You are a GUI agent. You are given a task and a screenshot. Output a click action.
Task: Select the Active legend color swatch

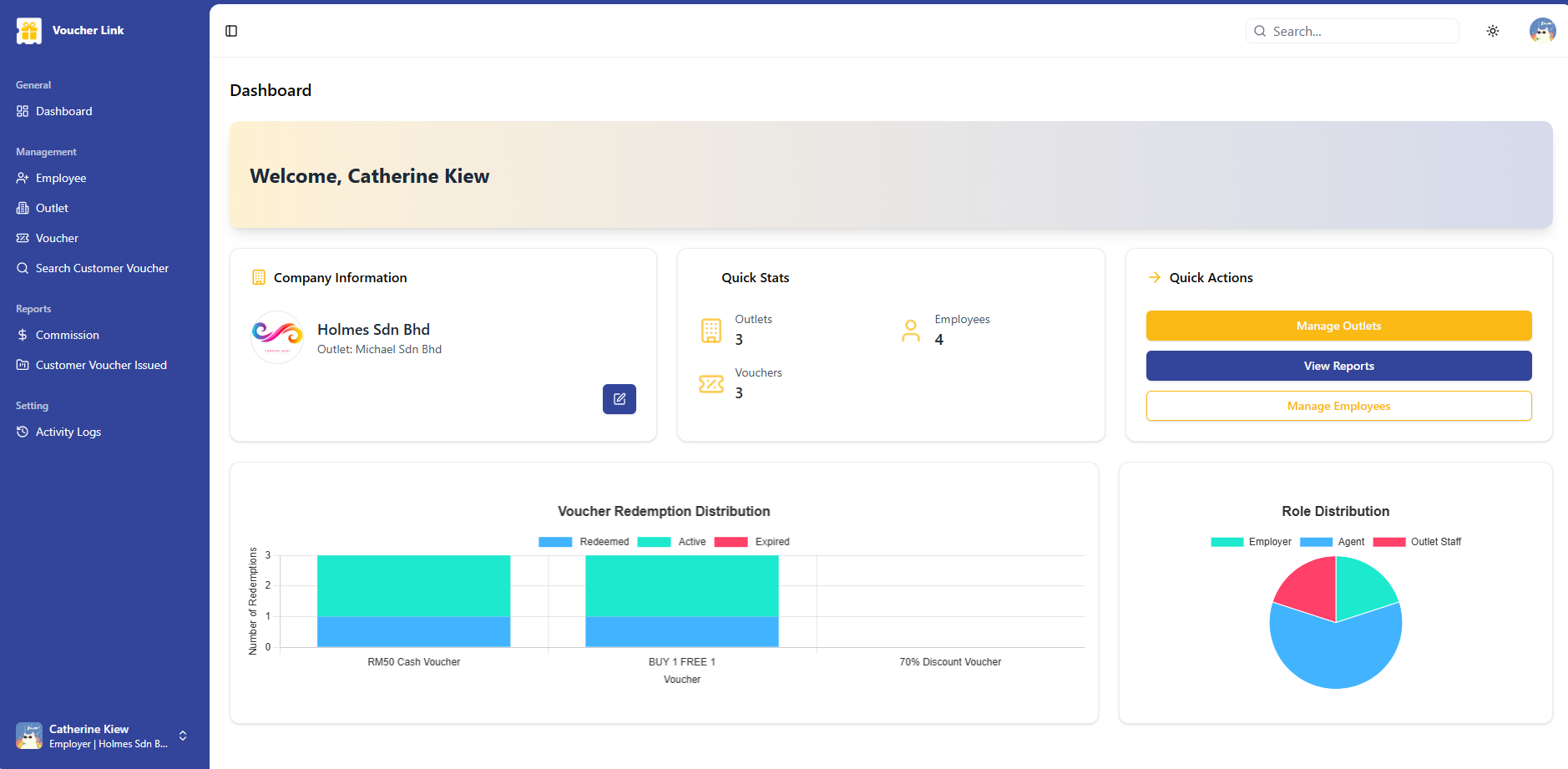click(654, 542)
